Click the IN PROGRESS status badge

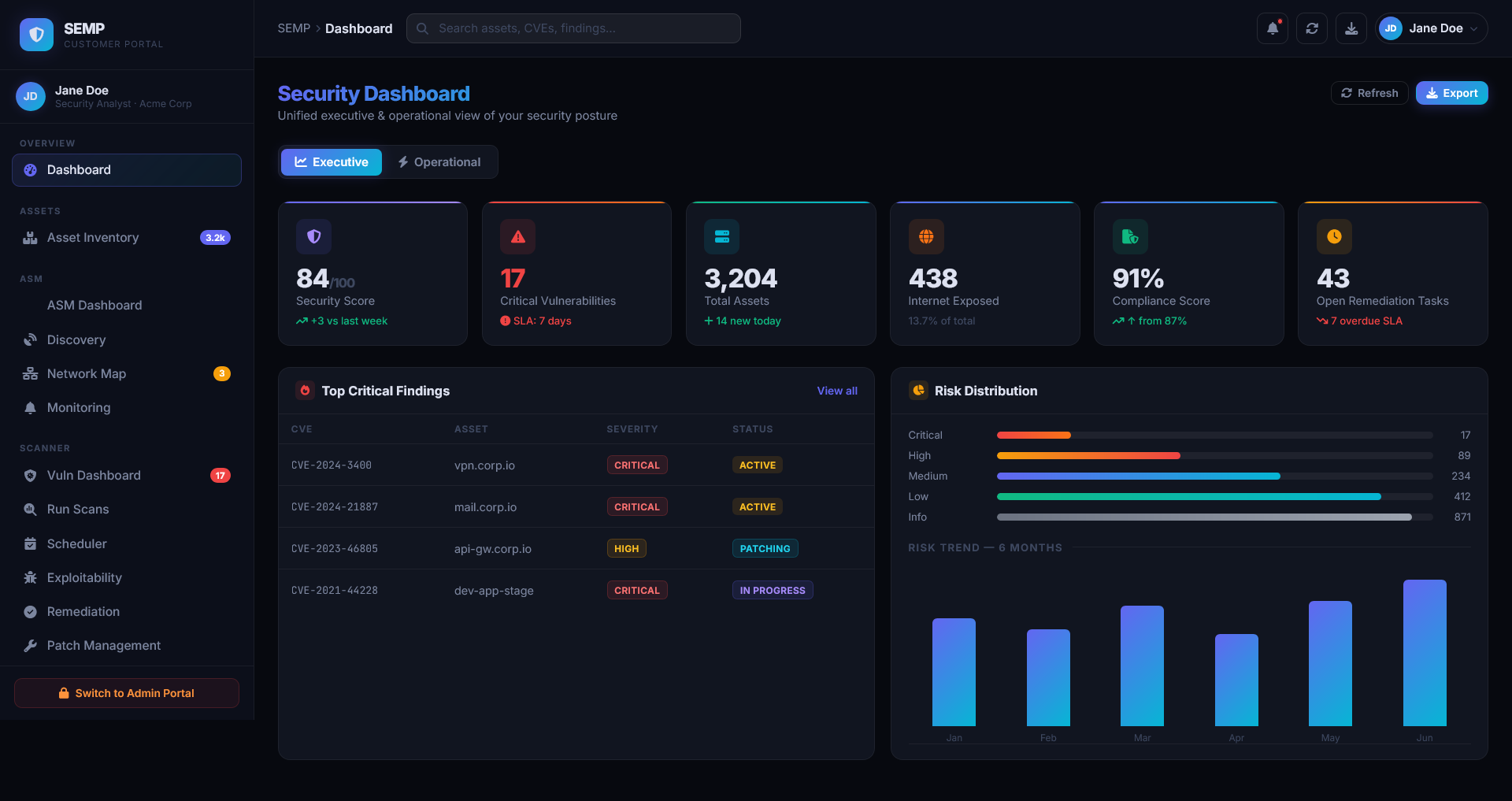coord(773,591)
